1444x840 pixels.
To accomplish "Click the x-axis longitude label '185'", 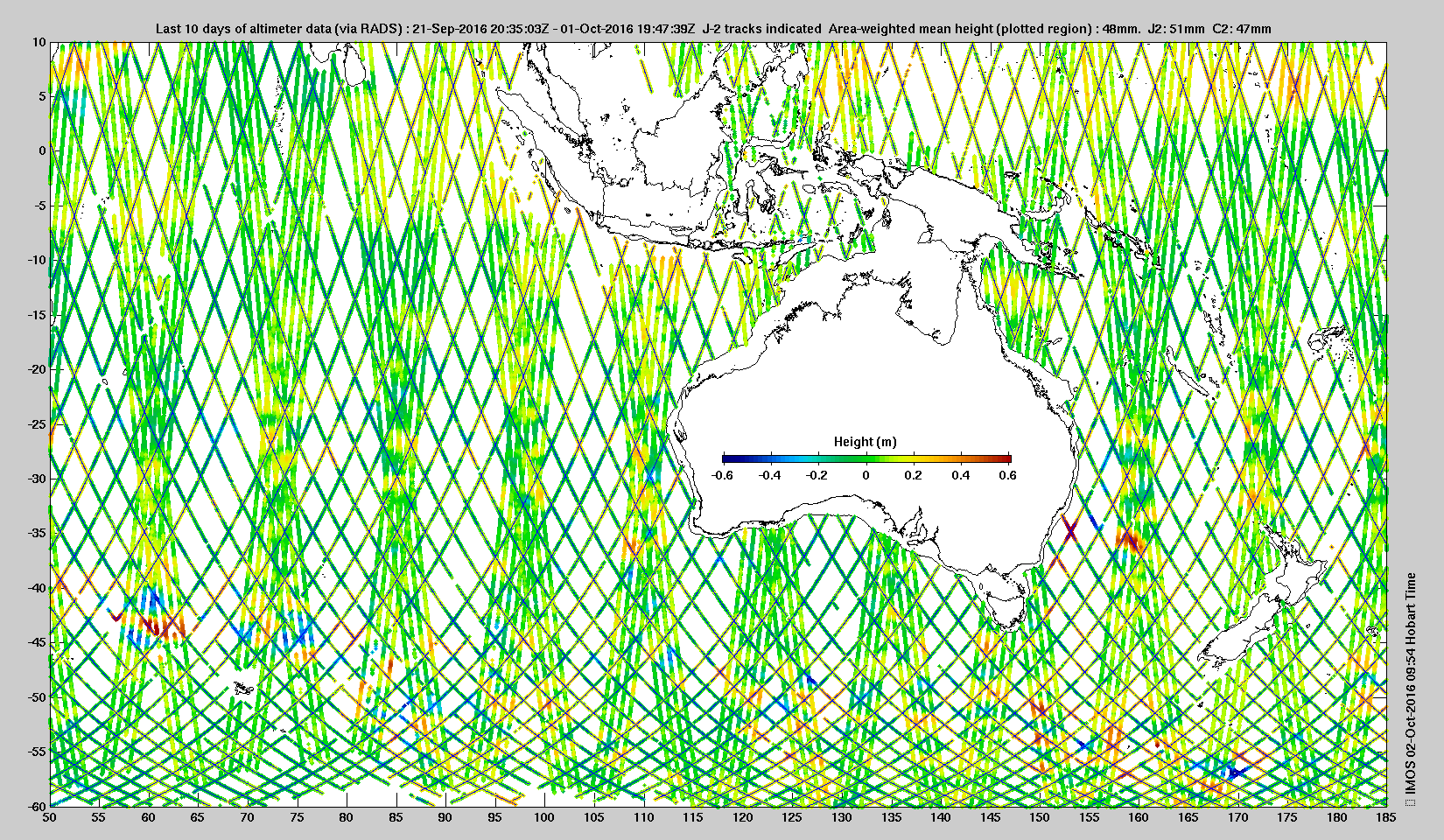I will 1386,817.
